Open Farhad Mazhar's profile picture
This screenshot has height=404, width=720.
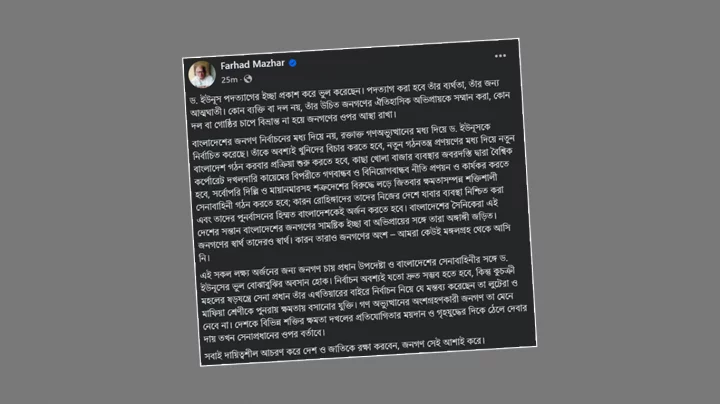click(x=202, y=74)
